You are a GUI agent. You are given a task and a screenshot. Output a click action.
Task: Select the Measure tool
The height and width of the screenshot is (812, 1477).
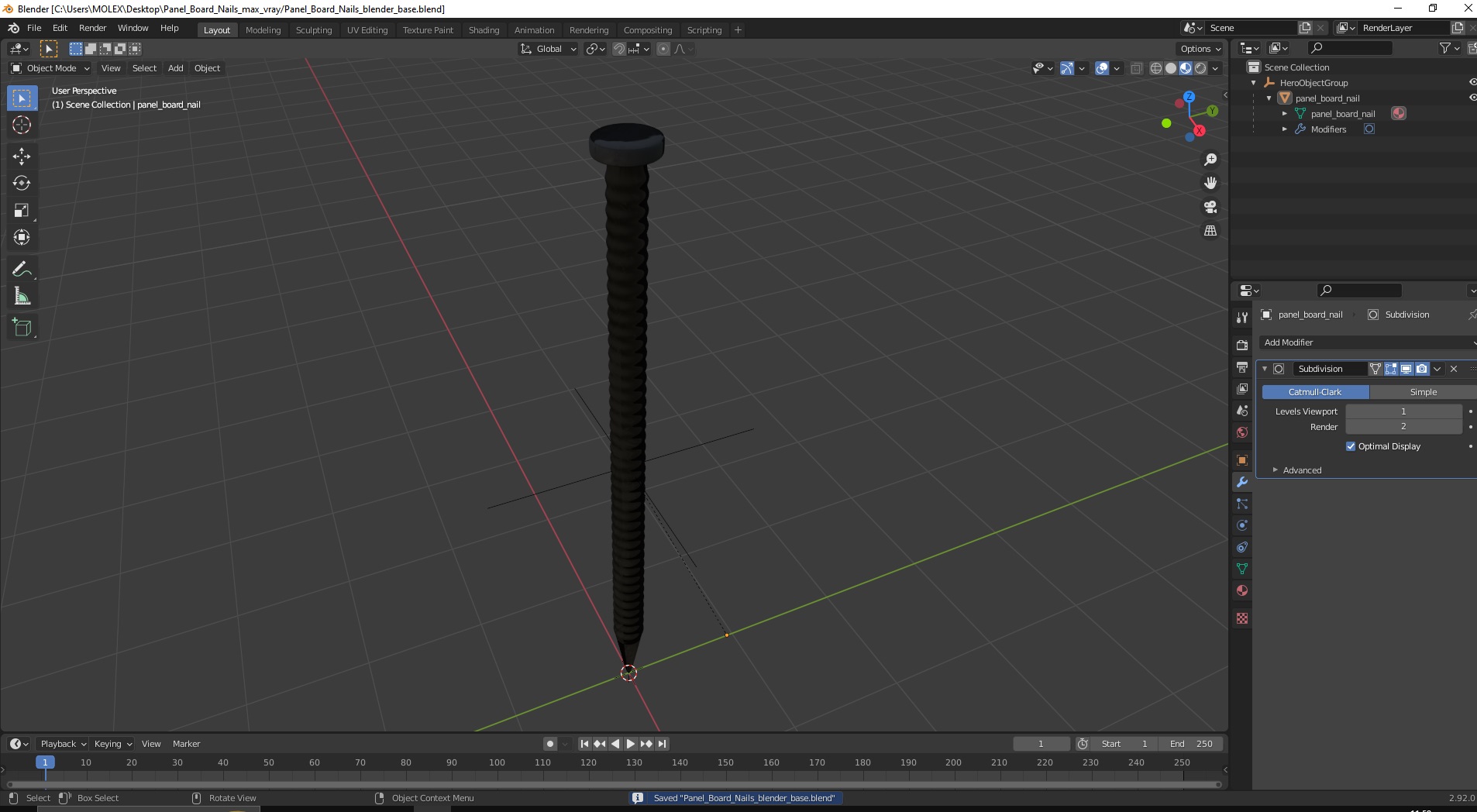click(x=22, y=296)
